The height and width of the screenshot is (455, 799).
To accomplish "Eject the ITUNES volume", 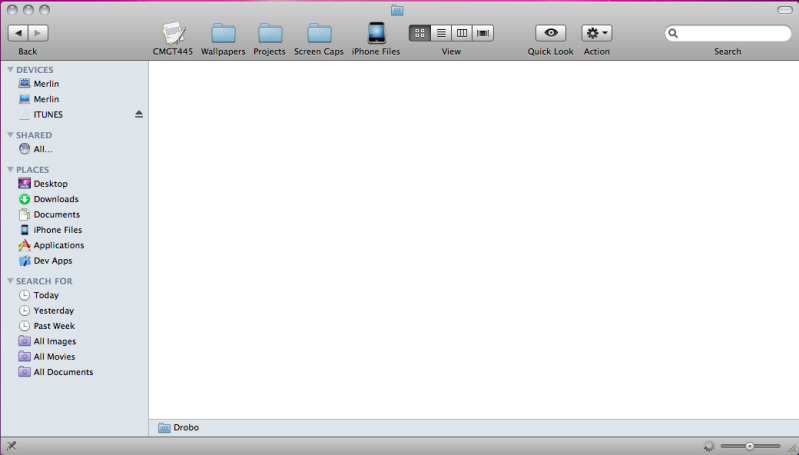I will 139,114.
